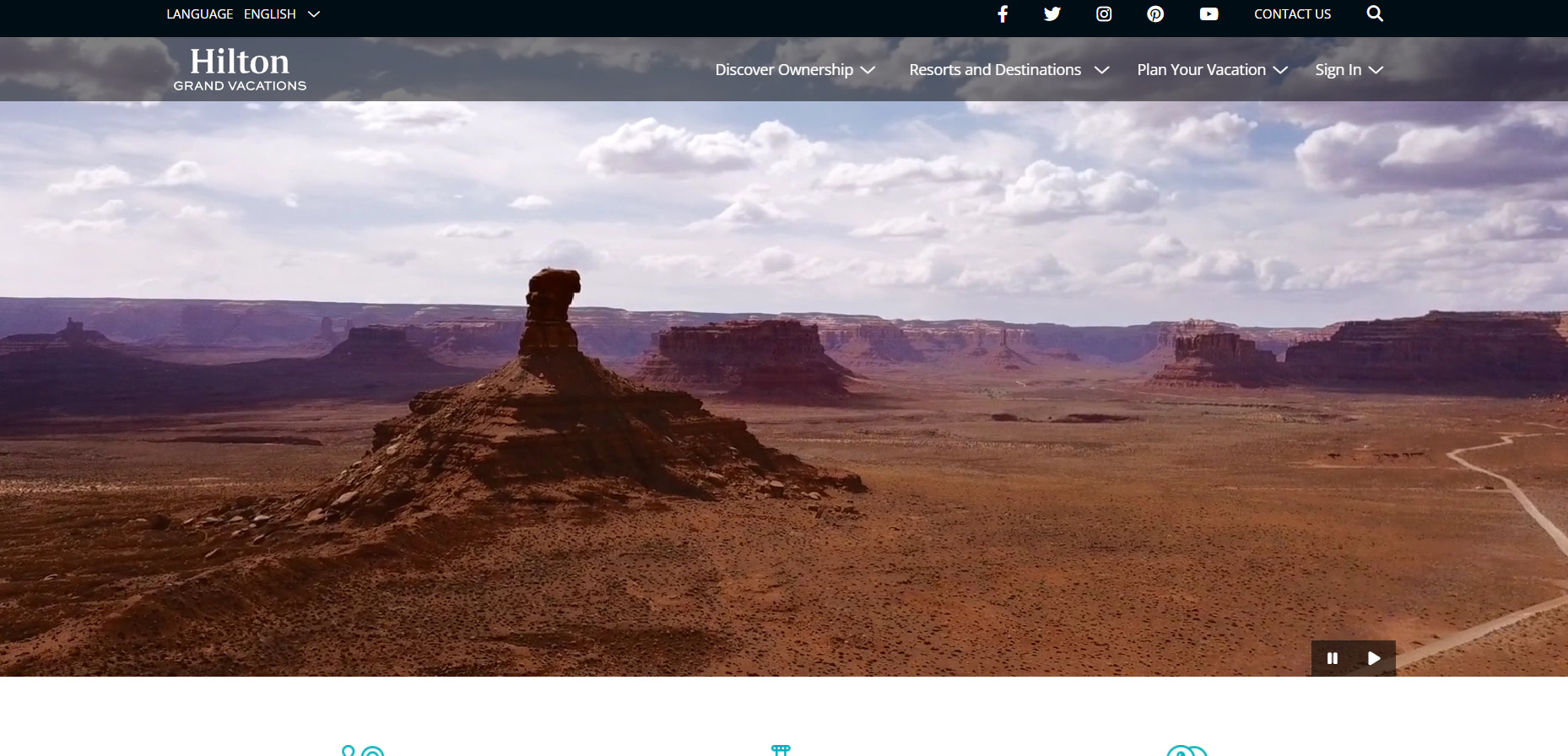Go to Hilton Grand Vacations homepage logo
The image size is (1568, 756).
pyautogui.click(x=240, y=69)
